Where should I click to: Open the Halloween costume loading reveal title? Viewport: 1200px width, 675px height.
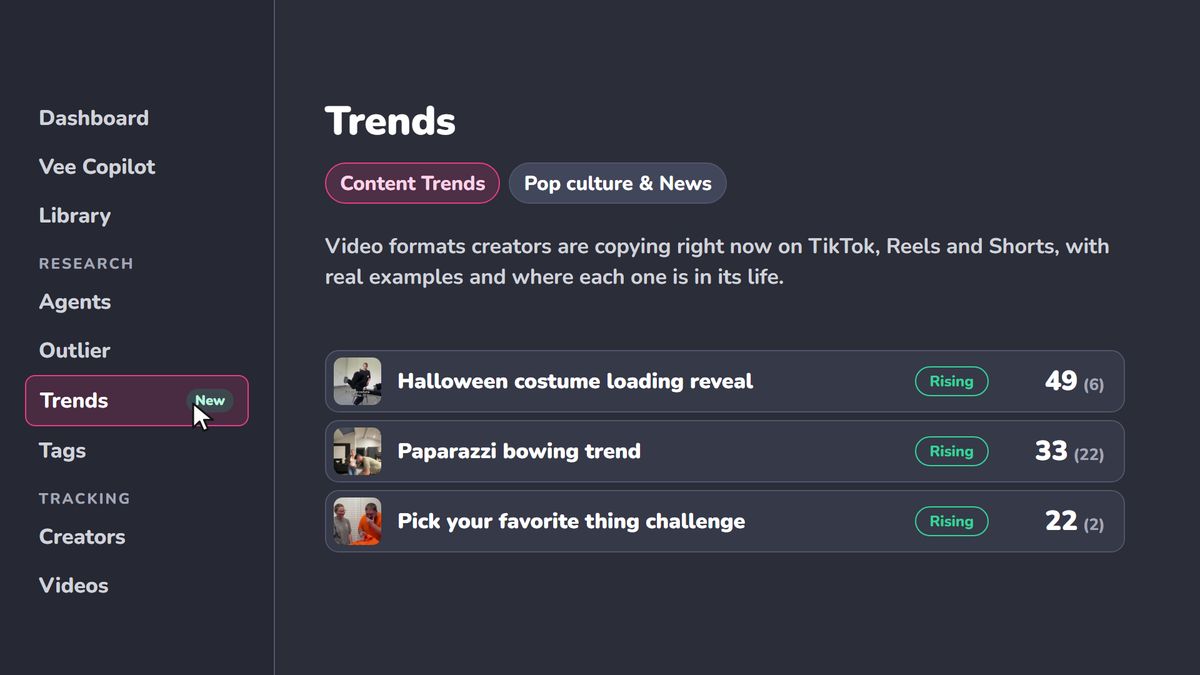click(x=575, y=381)
